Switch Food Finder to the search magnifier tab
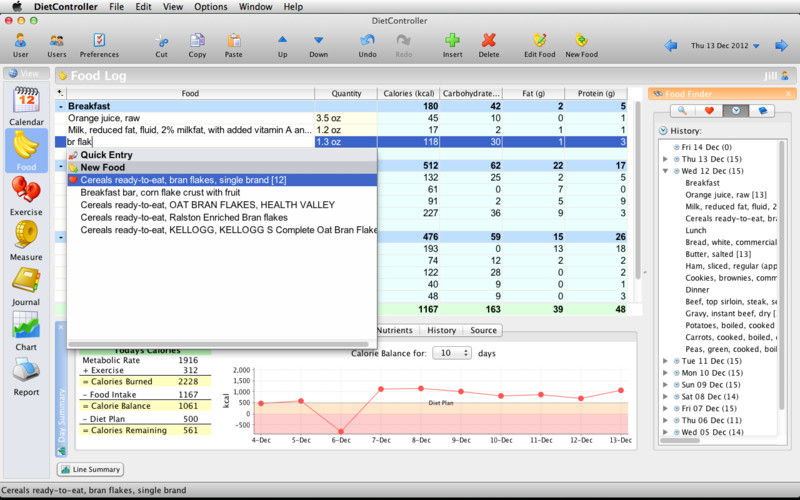 pos(682,110)
